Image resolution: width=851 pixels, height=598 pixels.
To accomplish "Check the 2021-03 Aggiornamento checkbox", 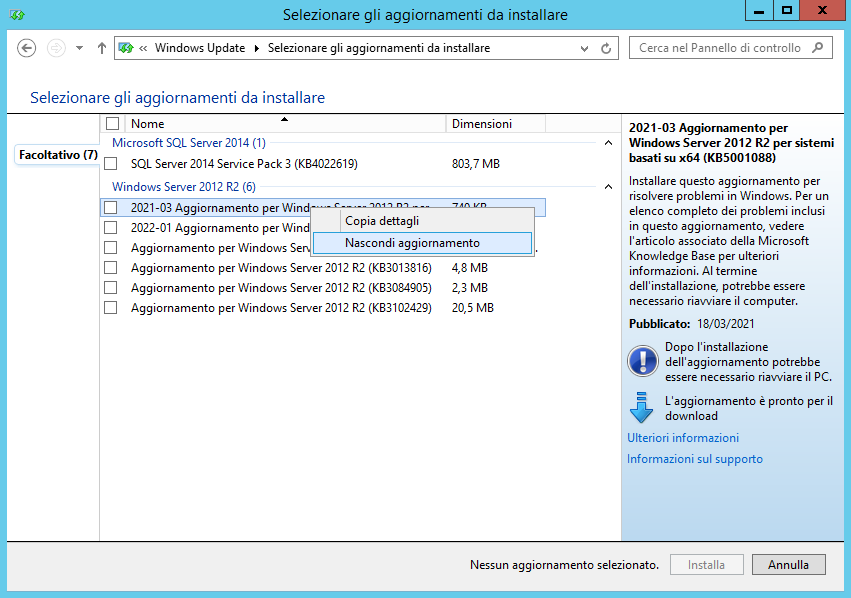I will coord(111,207).
